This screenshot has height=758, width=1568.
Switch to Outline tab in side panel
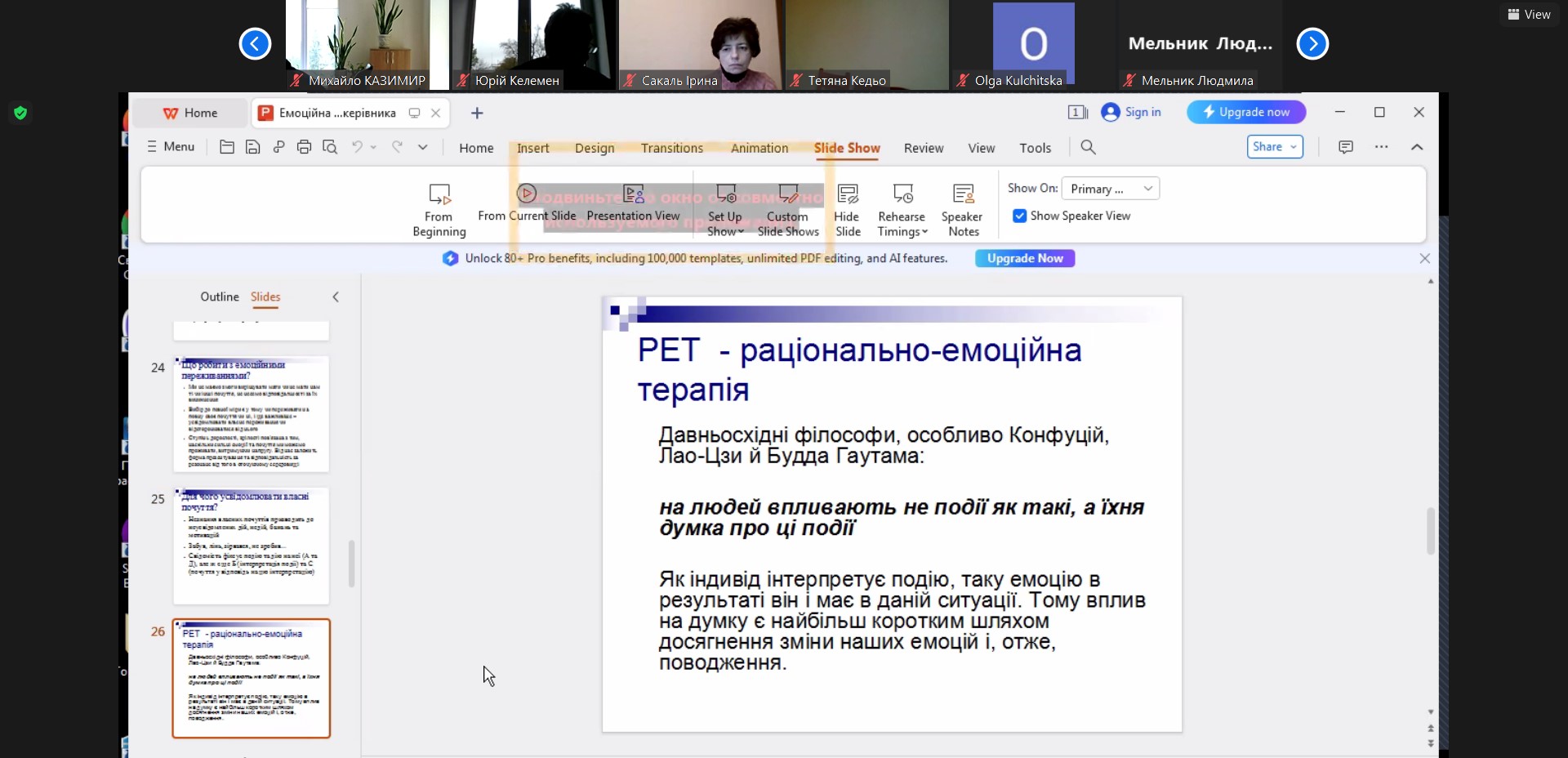coord(220,297)
